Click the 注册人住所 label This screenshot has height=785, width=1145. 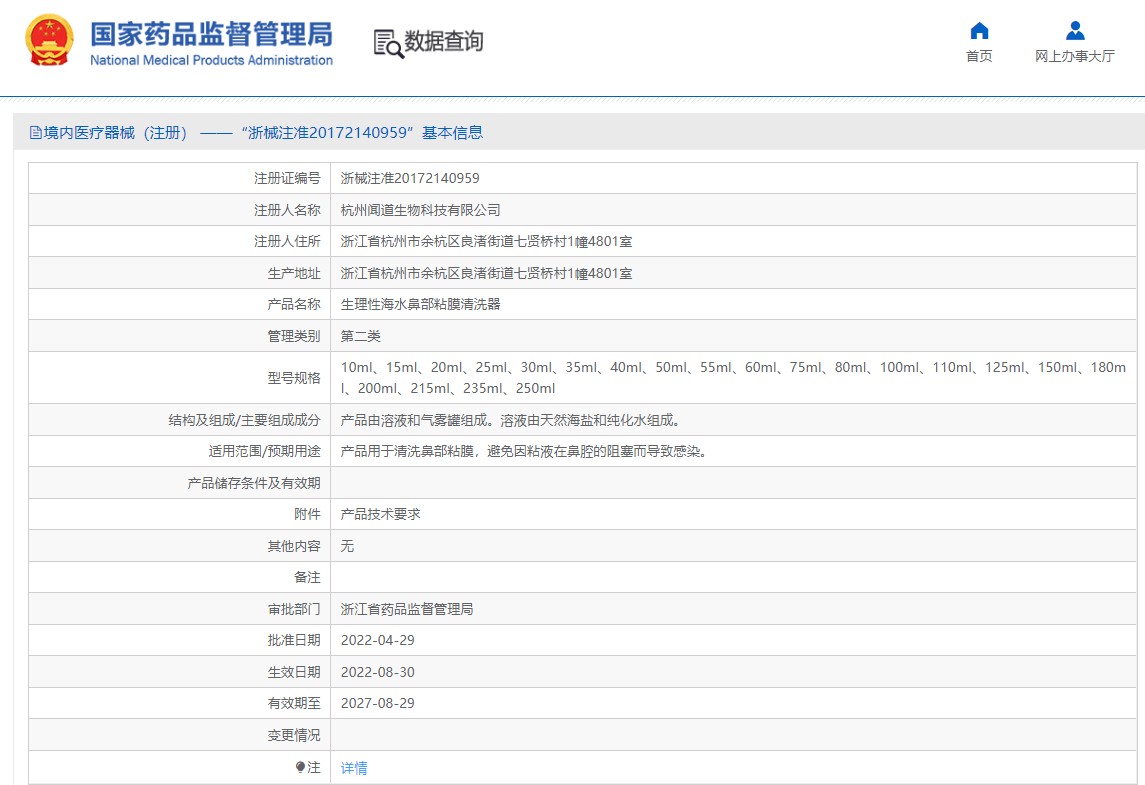click(x=287, y=242)
